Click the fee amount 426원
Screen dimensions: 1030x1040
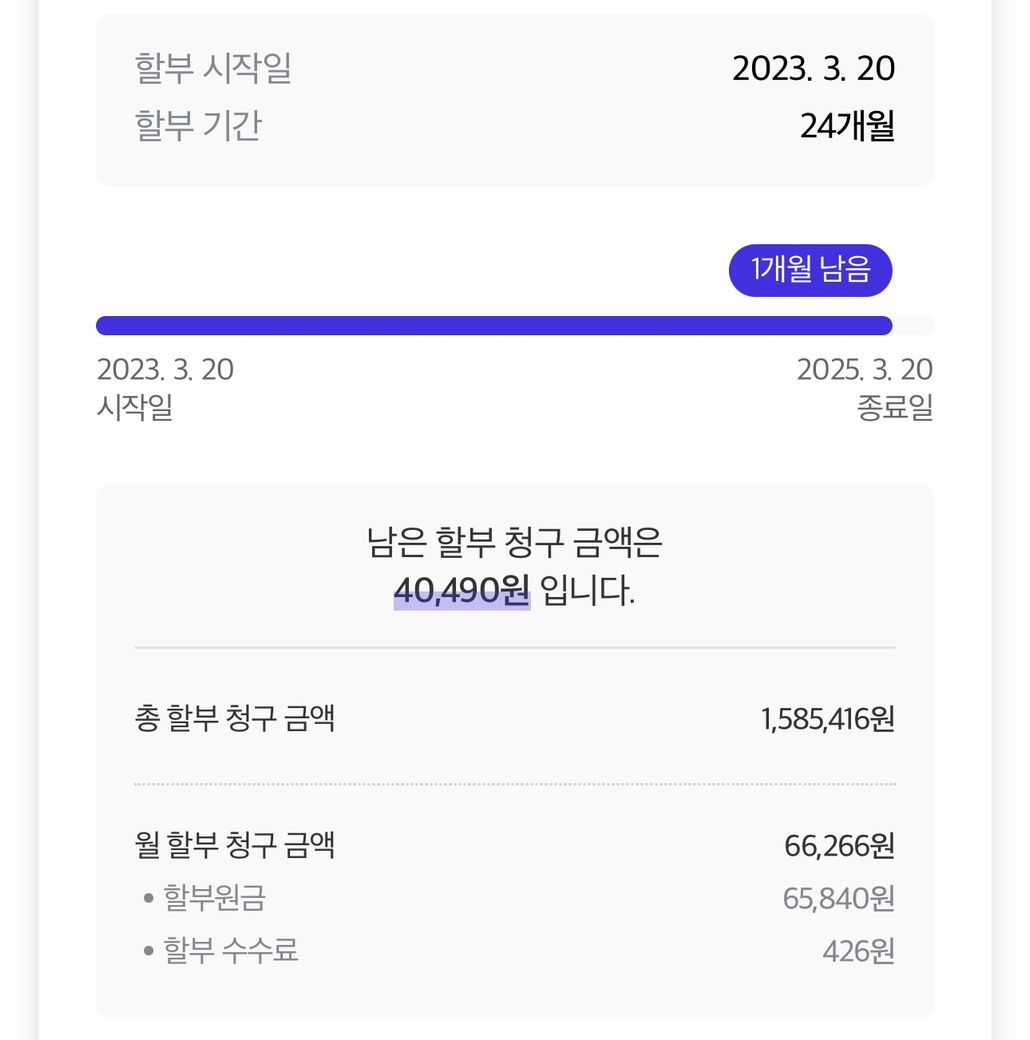858,950
